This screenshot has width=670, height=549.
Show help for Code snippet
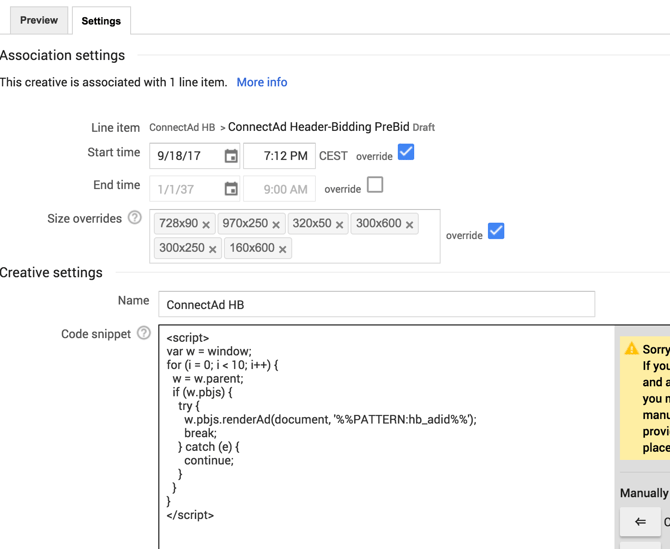point(144,333)
